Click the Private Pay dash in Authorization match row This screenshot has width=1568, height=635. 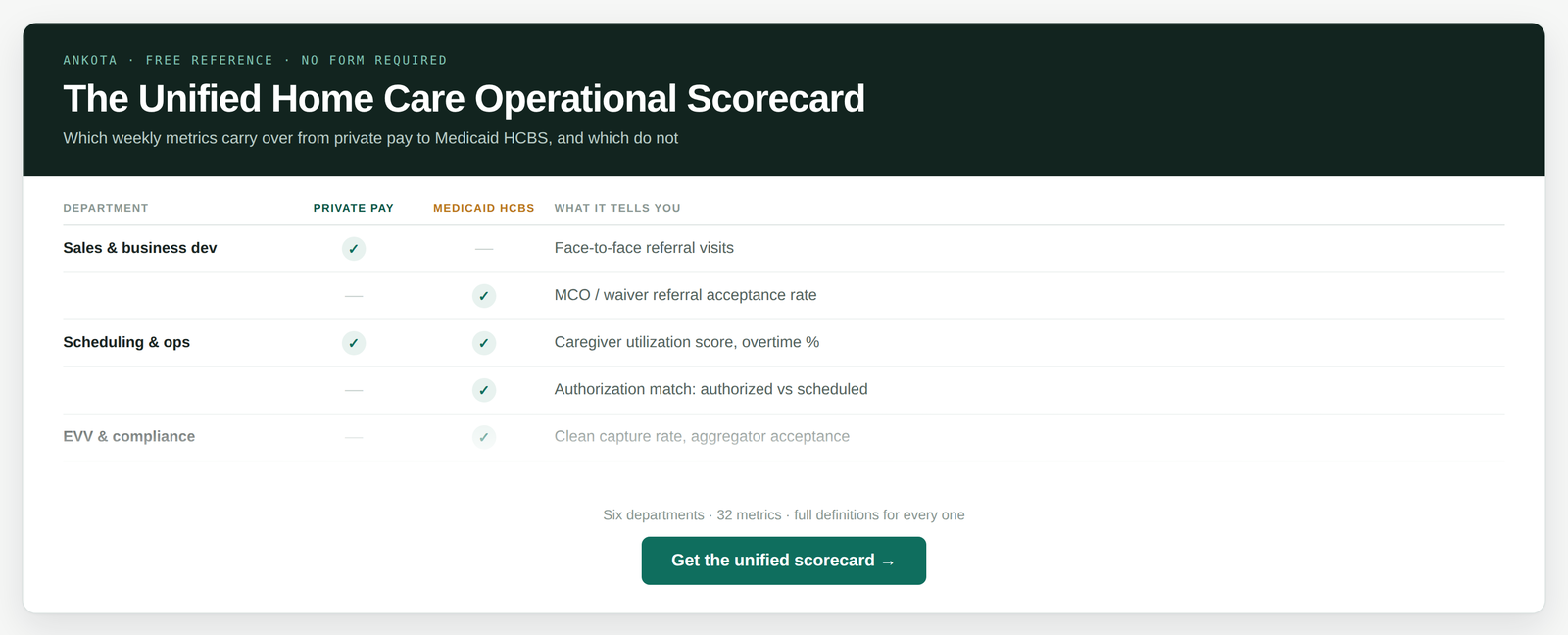tap(354, 390)
